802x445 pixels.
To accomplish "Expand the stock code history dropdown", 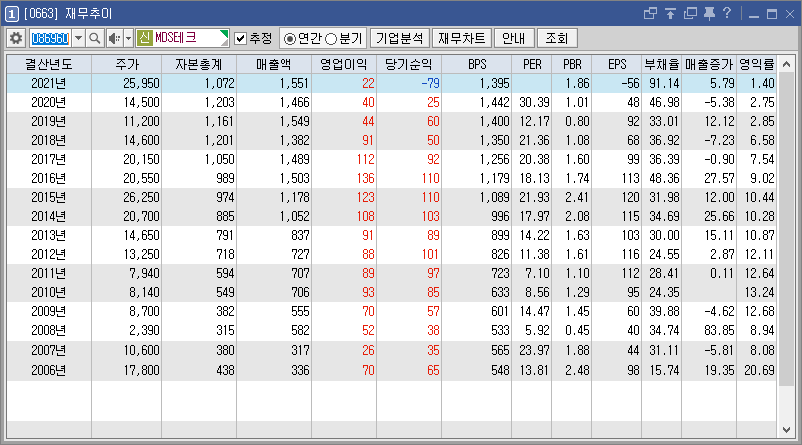I will tap(78, 38).
